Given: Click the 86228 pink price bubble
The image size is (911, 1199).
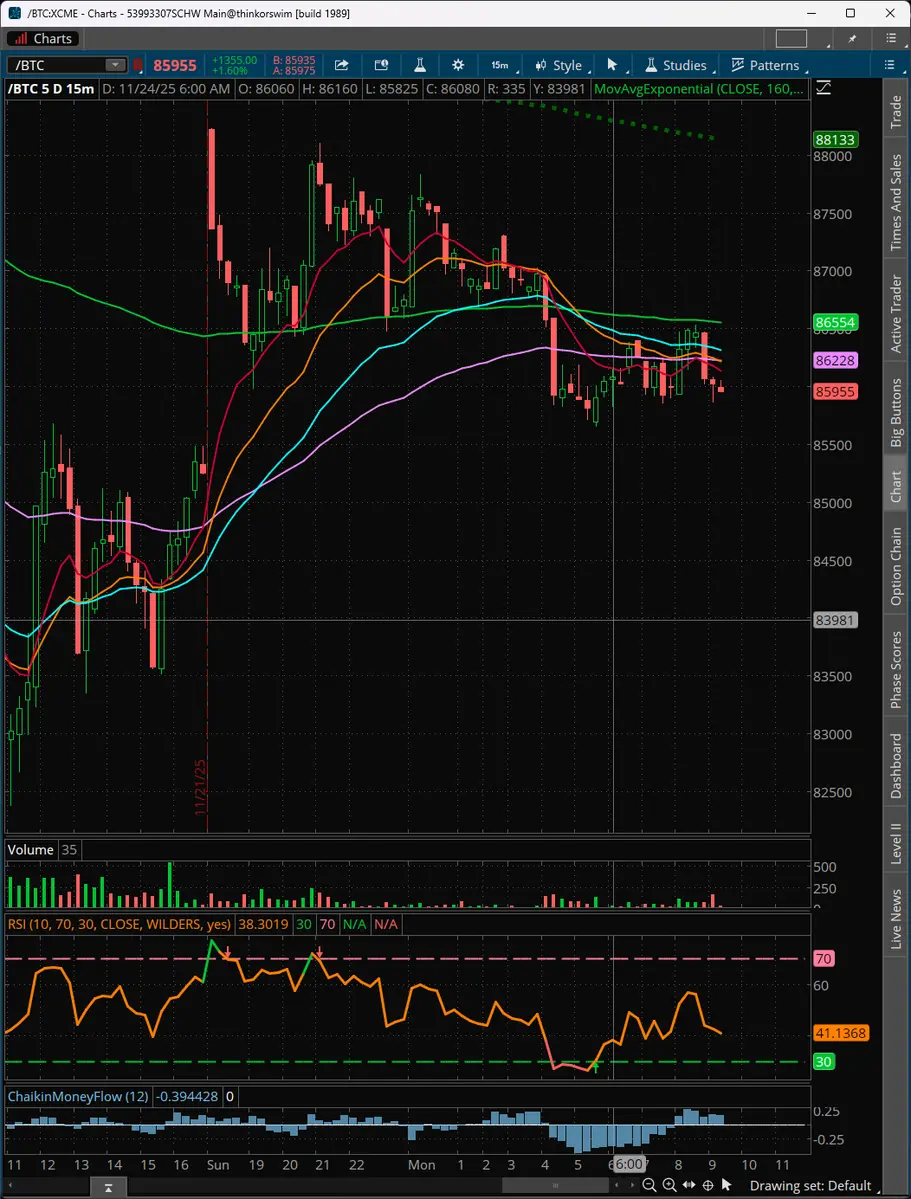Looking at the screenshot, I should click(x=835, y=360).
